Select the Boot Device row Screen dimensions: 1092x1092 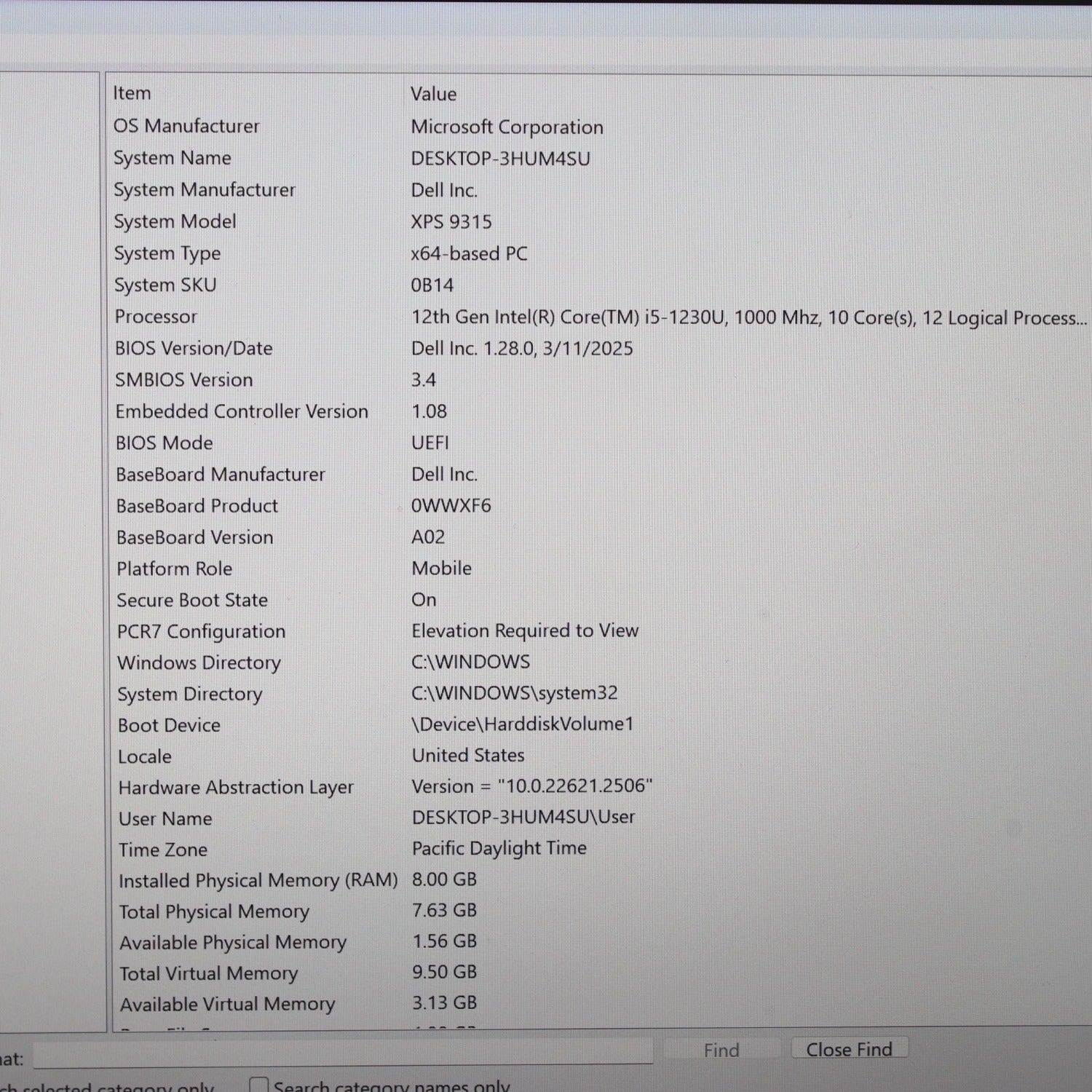point(601,725)
